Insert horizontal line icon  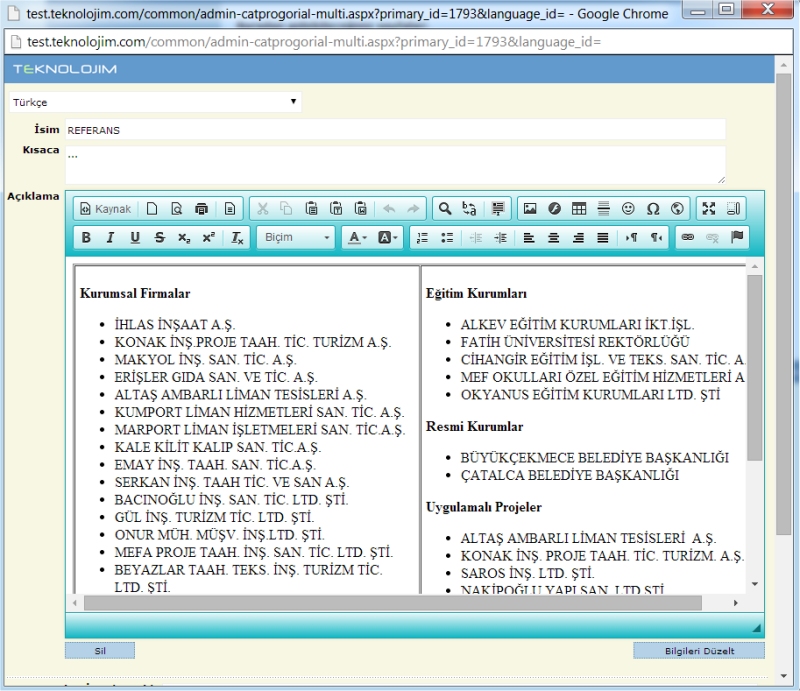click(x=604, y=209)
